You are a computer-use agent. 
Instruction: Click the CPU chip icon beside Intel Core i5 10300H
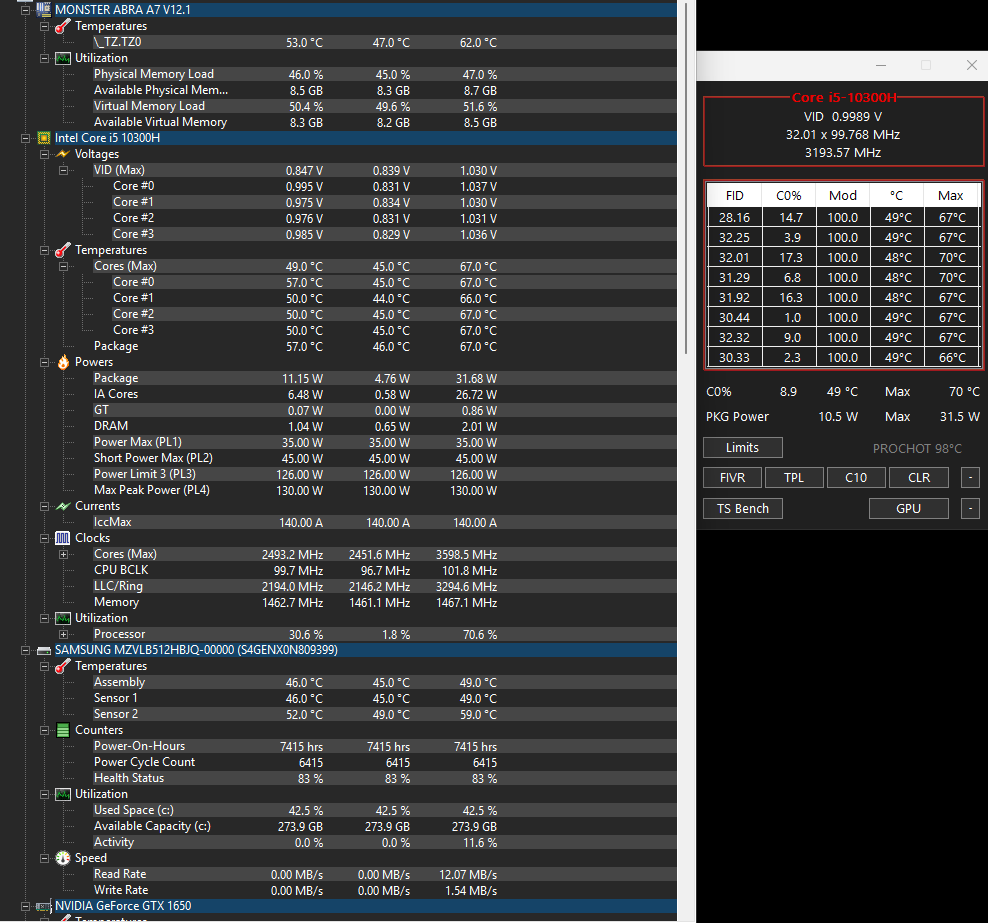point(43,138)
